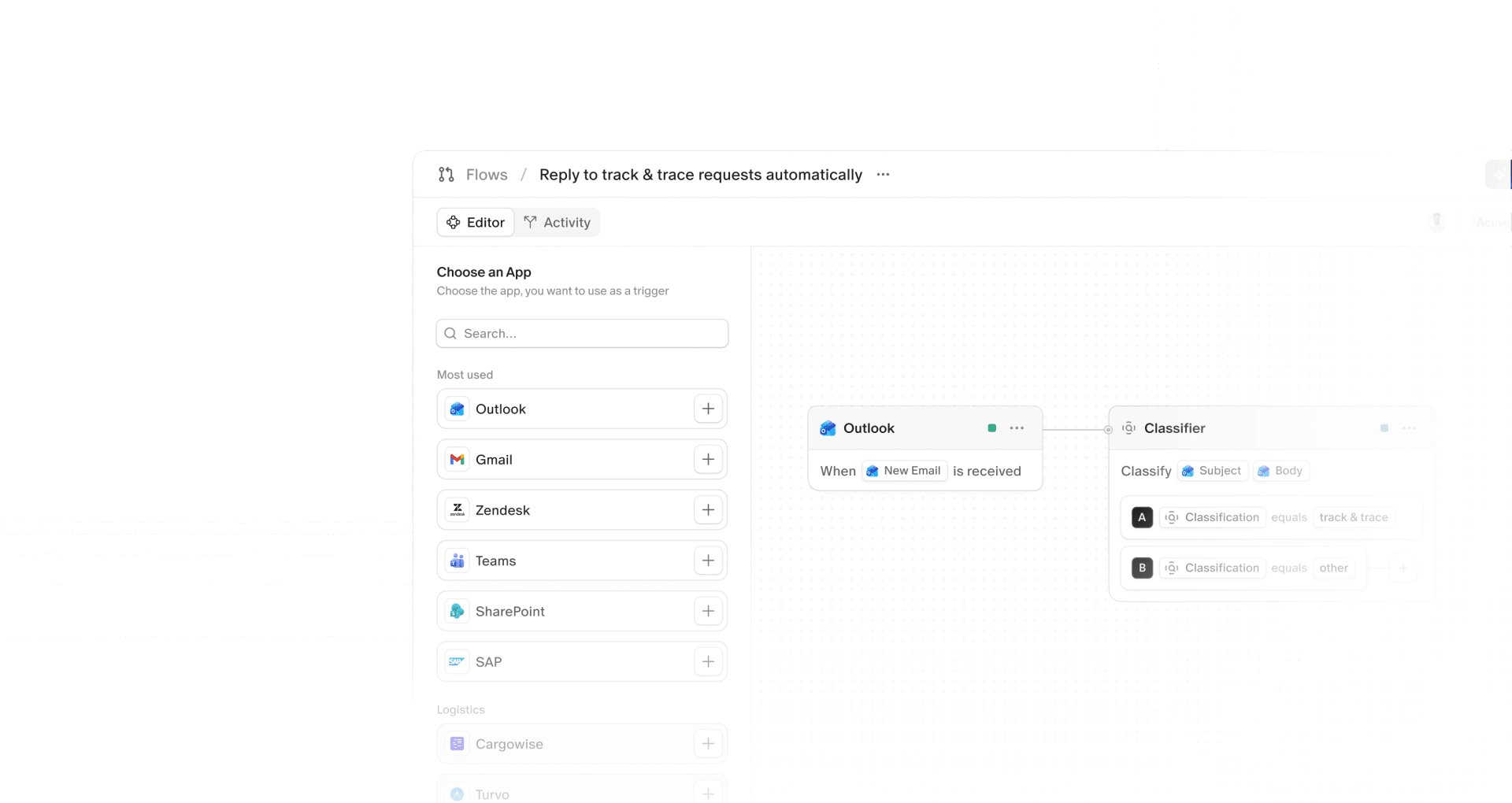
Task: Click the Body chip in Classifier node
Action: click(x=1280, y=471)
